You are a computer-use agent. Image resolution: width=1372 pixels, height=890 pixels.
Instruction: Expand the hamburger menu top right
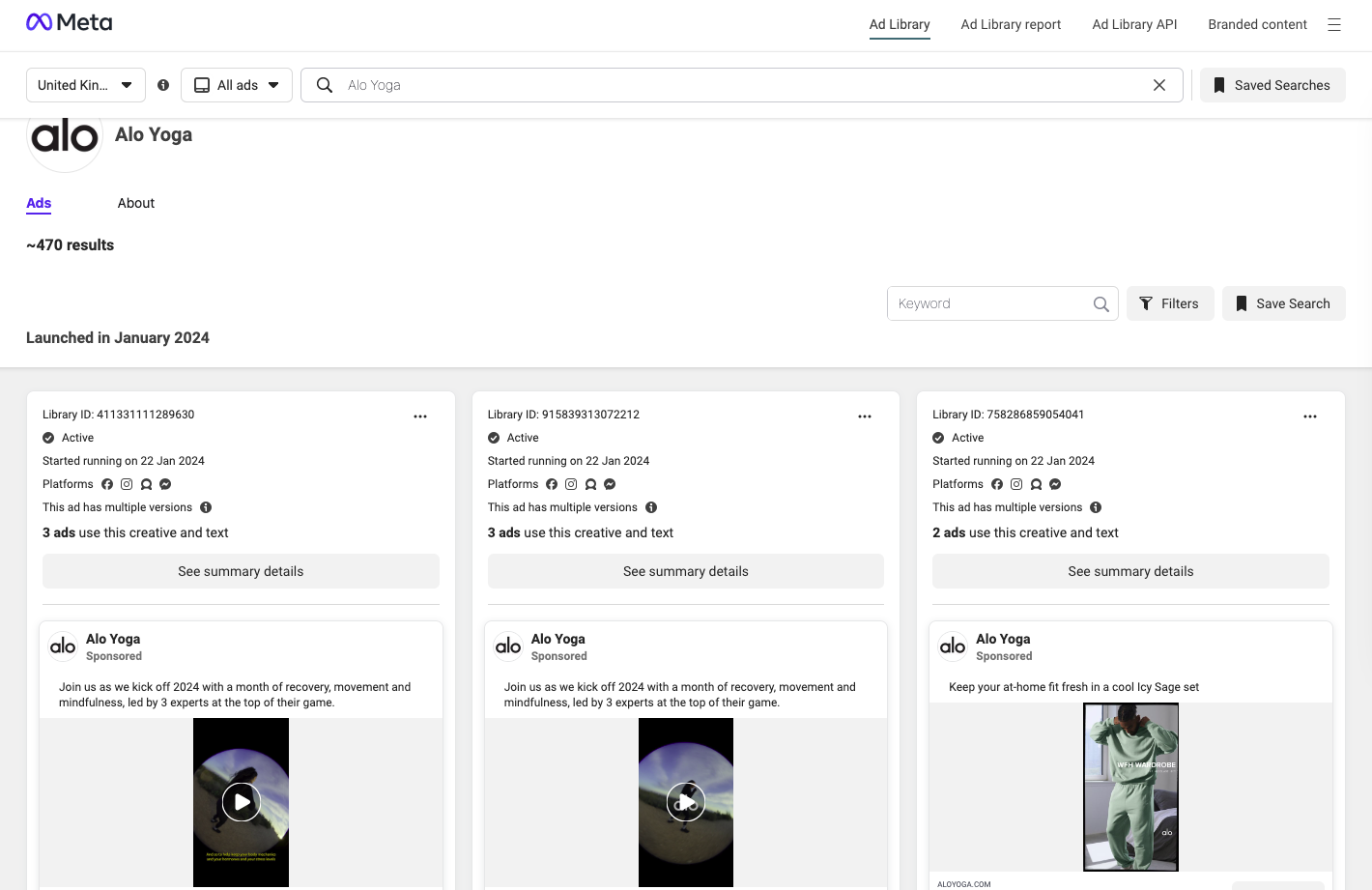(1334, 25)
